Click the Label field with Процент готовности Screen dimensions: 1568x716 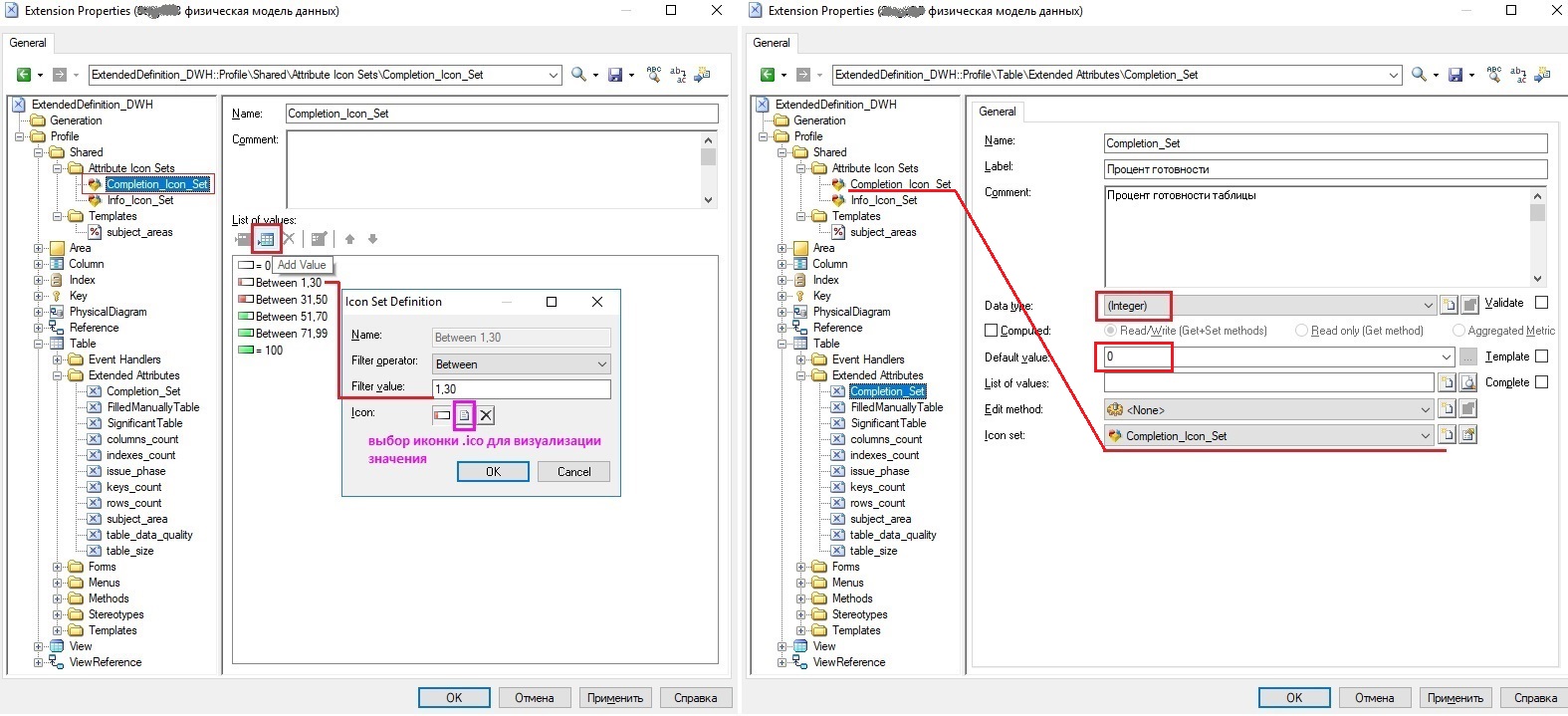point(1326,169)
